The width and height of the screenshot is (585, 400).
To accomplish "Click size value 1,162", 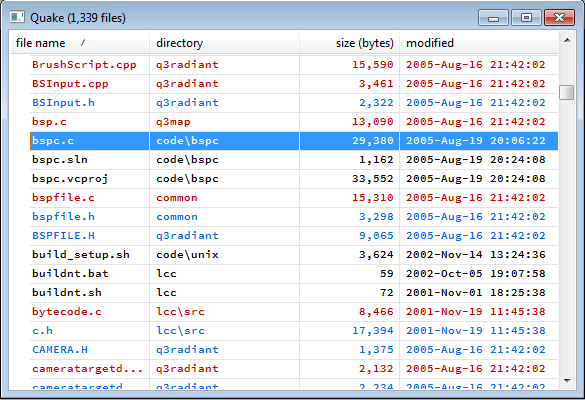I will pos(376,160).
